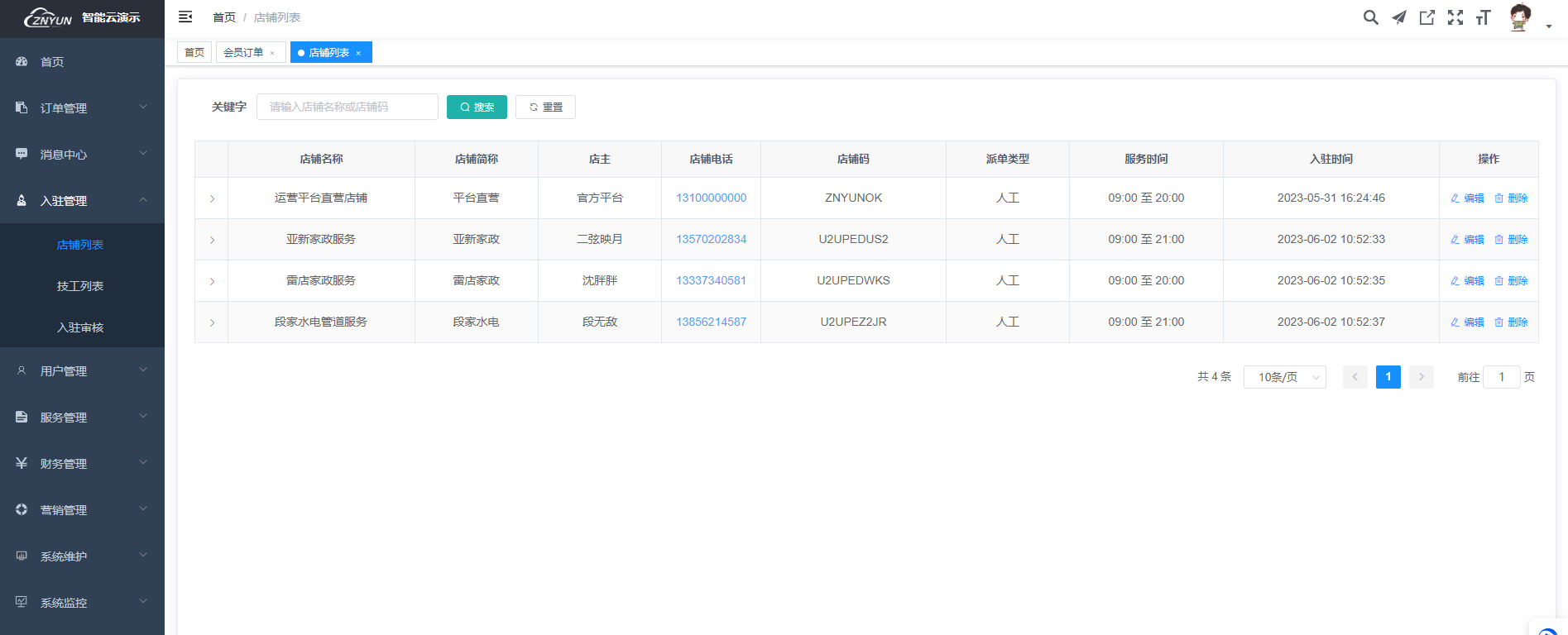Open the font size icon in header
The image size is (1568, 635).
pyautogui.click(x=1483, y=17)
